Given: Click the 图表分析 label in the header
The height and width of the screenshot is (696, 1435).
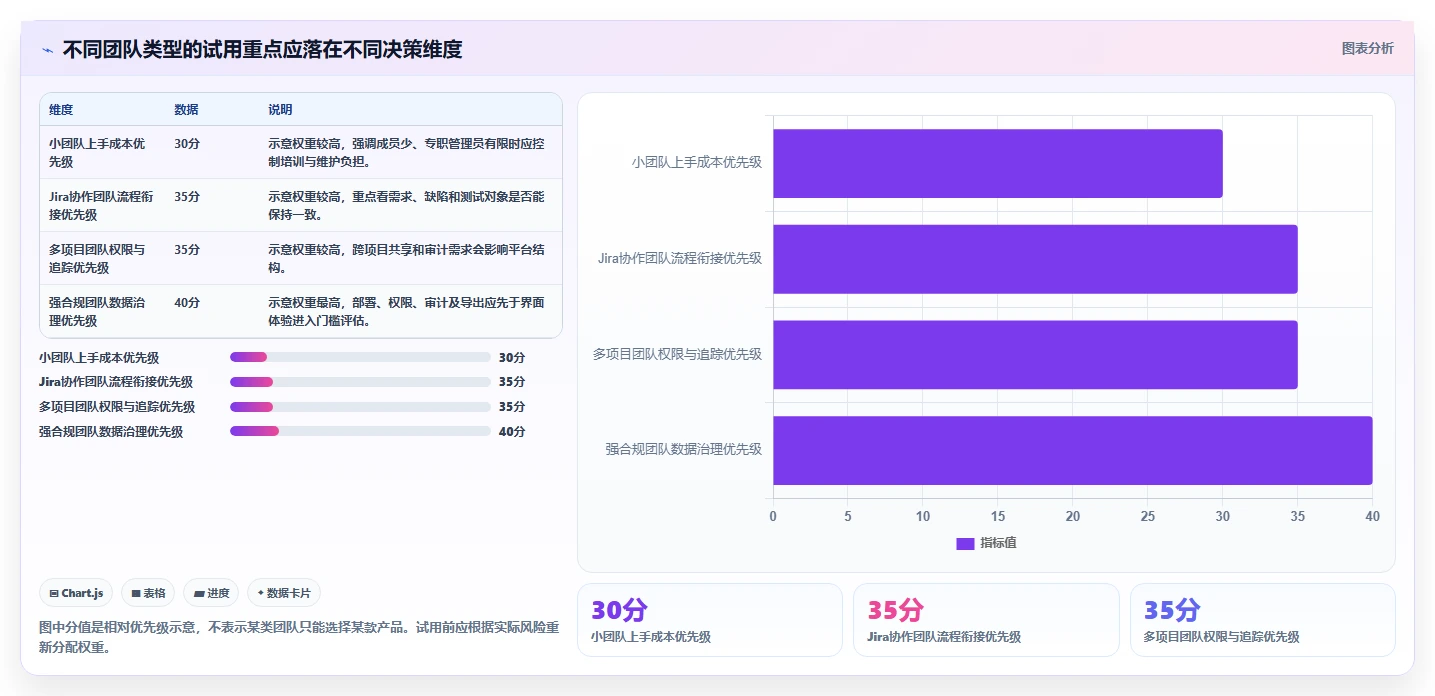Looking at the screenshot, I should pyautogui.click(x=1367, y=48).
